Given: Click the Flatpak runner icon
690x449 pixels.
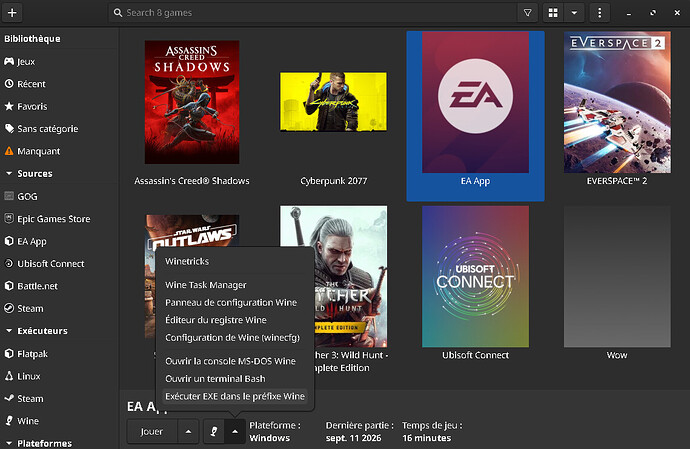Looking at the screenshot, I should coord(9,353).
